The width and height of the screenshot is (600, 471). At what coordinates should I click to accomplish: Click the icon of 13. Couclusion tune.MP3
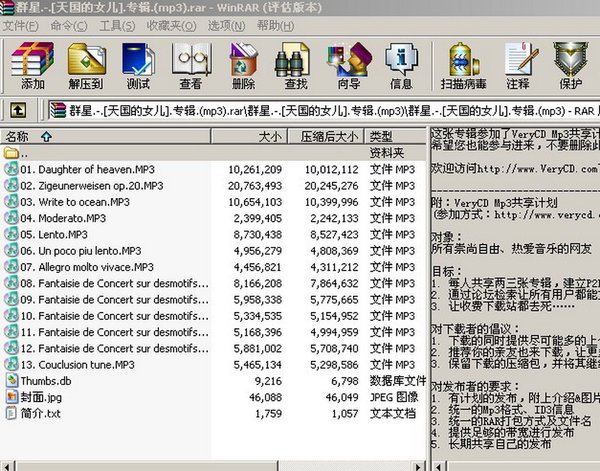click(x=11, y=364)
